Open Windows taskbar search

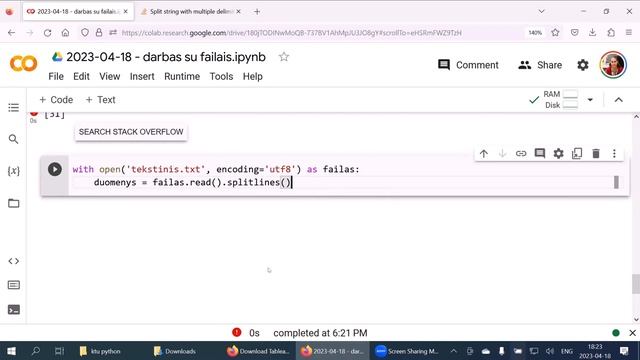[x=36, y=351]
